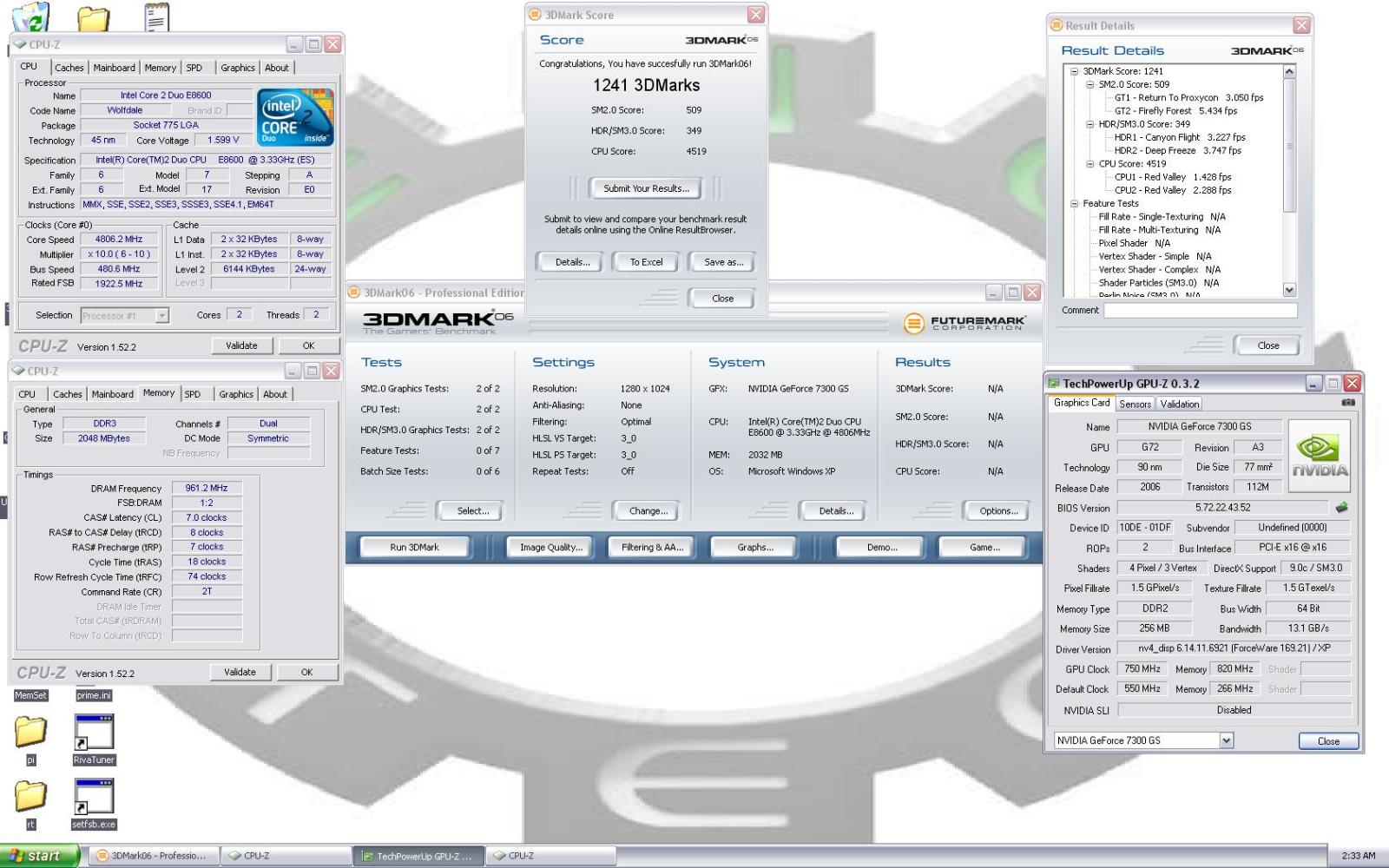Click OK in CPU-Z processor window
The image size is (1389, 868).
(308, 345)
